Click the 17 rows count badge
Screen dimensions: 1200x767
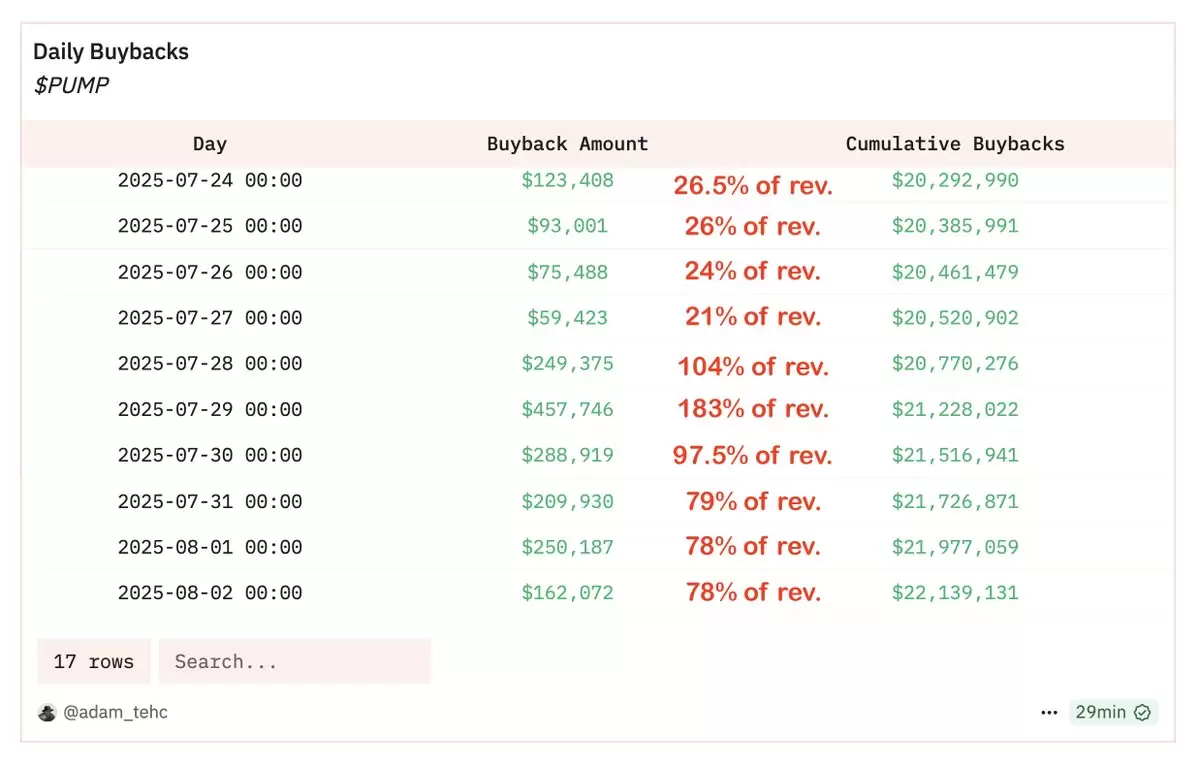click(94, 662)
